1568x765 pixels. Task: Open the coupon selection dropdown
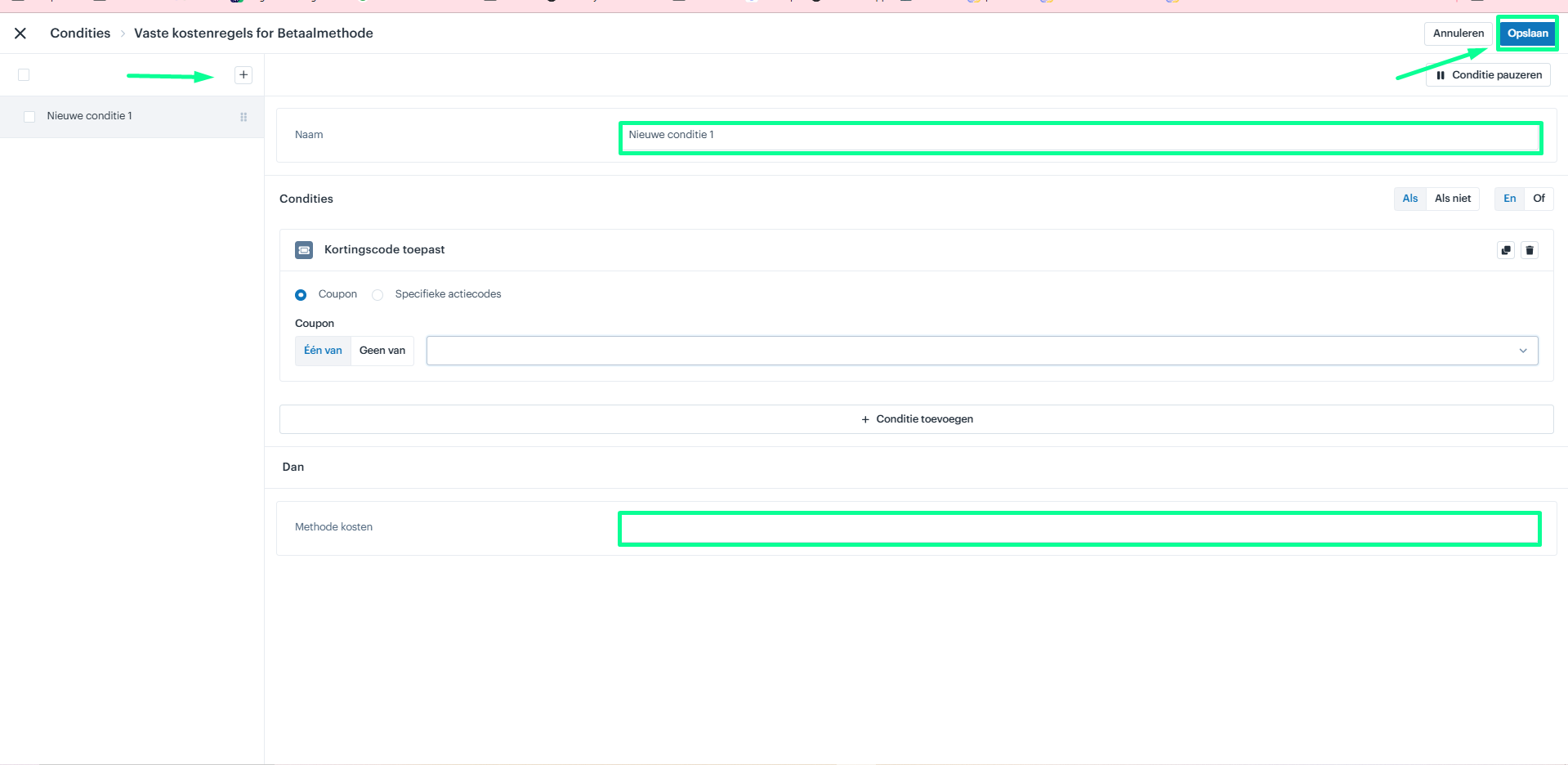982,351
